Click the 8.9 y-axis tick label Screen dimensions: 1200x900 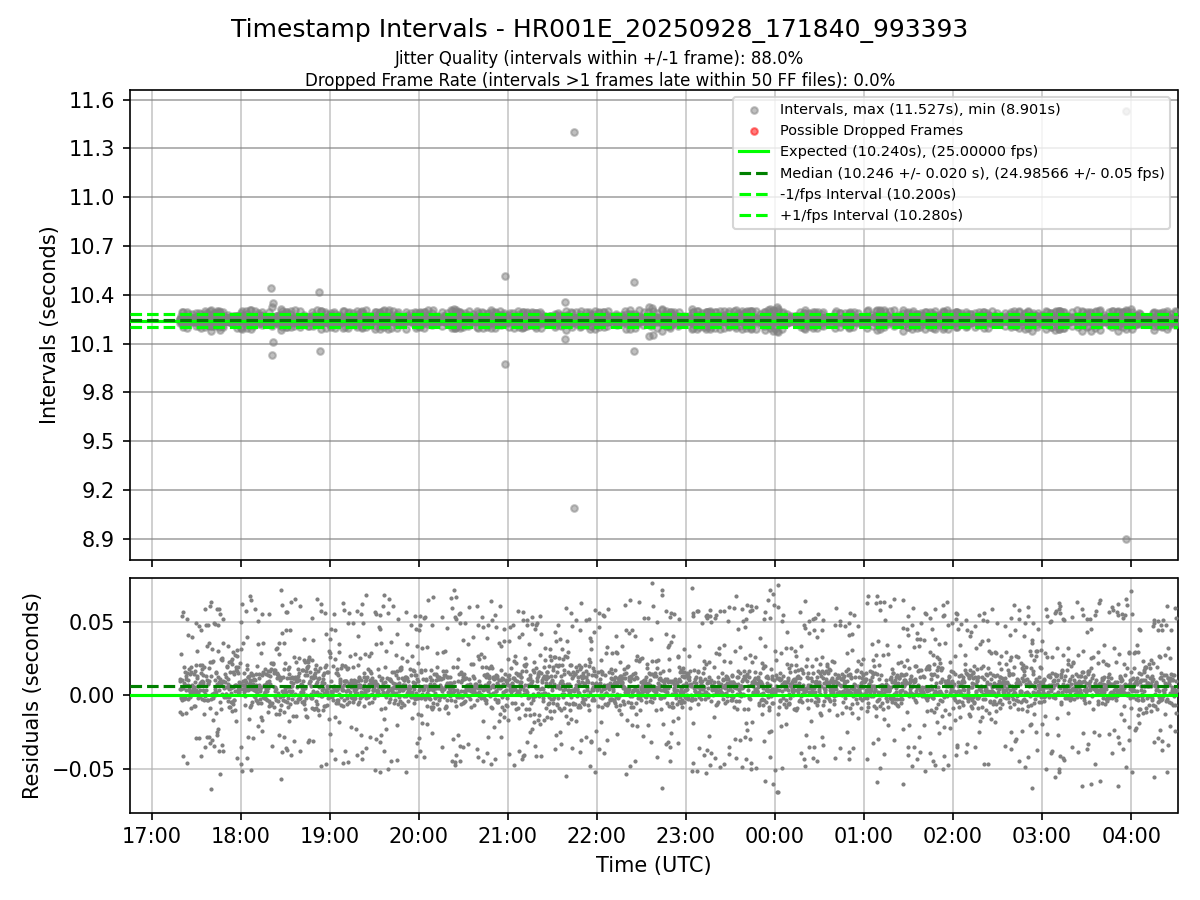pos(99,540)
